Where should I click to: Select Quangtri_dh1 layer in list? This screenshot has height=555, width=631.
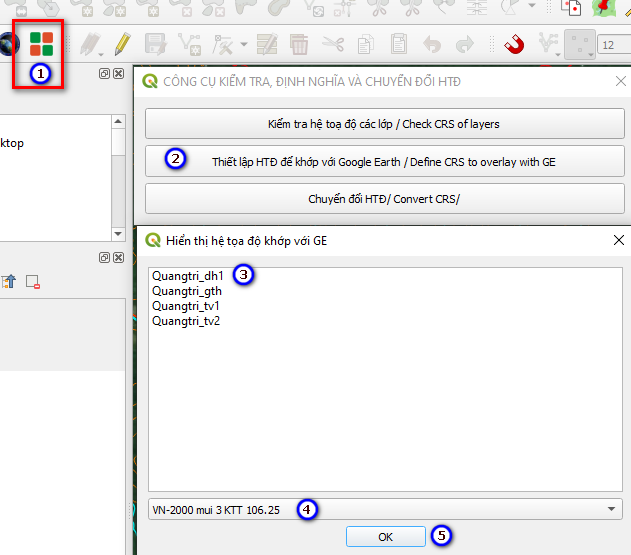coord(188,276)
